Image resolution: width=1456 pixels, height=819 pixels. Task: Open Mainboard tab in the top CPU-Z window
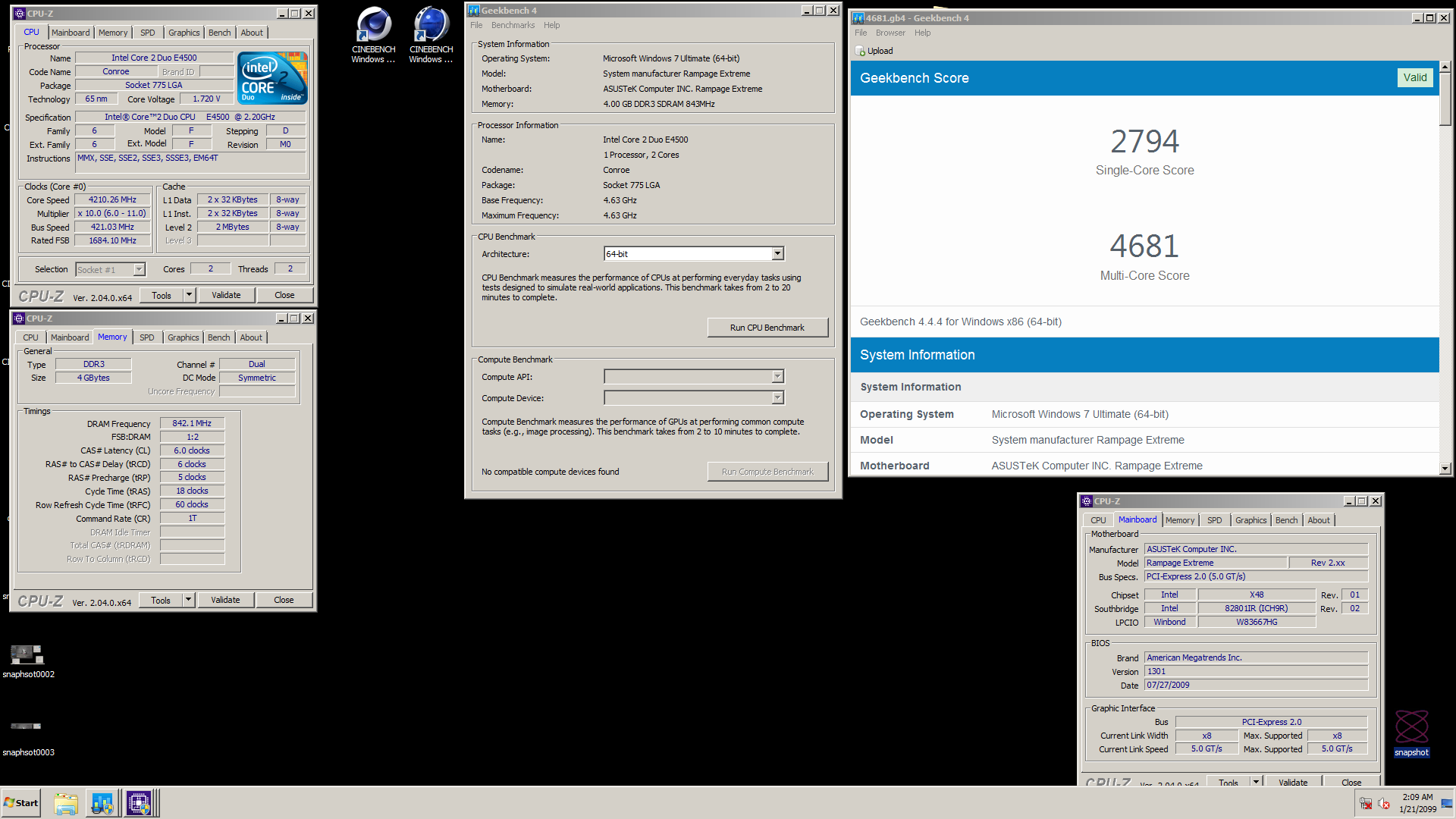tap(71, 33)
